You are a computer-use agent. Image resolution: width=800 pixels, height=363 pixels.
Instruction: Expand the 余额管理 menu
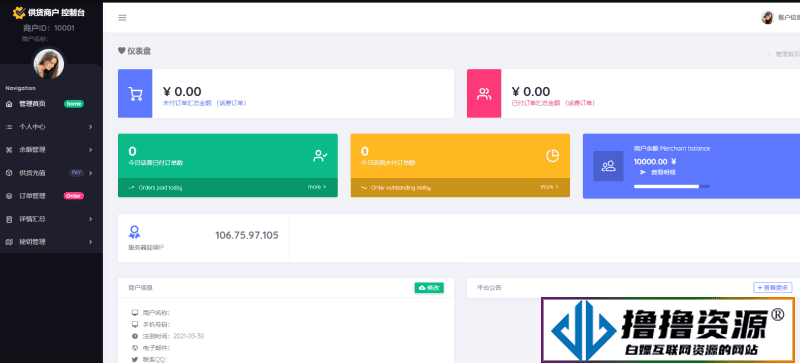[x=49, y=150]
